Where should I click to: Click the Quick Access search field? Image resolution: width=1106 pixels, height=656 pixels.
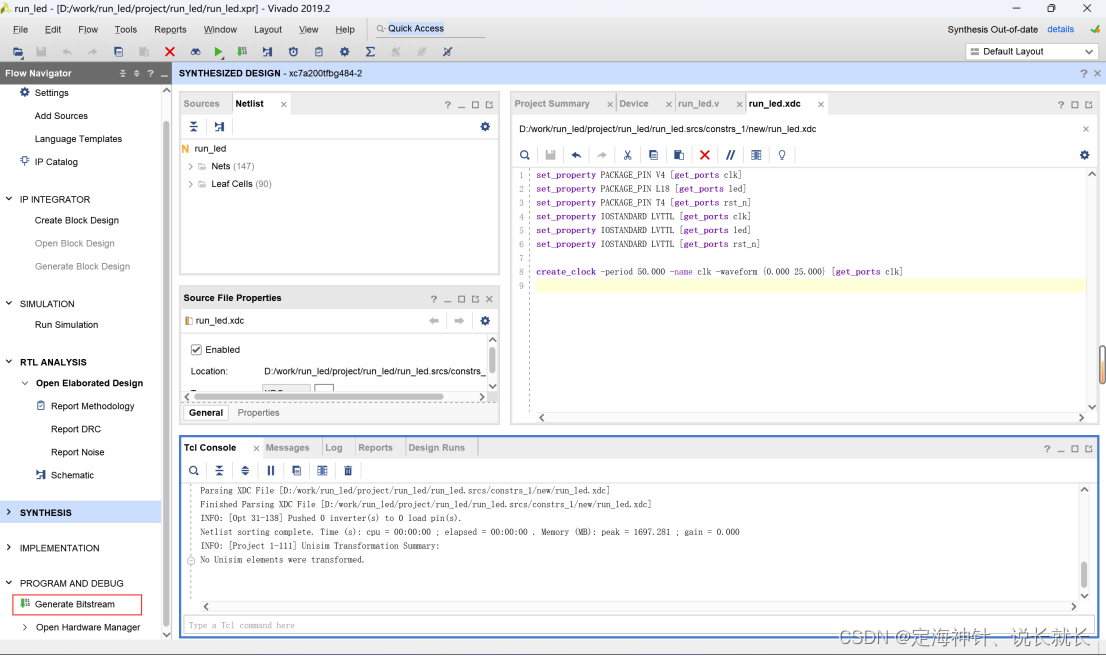point(430,29)
